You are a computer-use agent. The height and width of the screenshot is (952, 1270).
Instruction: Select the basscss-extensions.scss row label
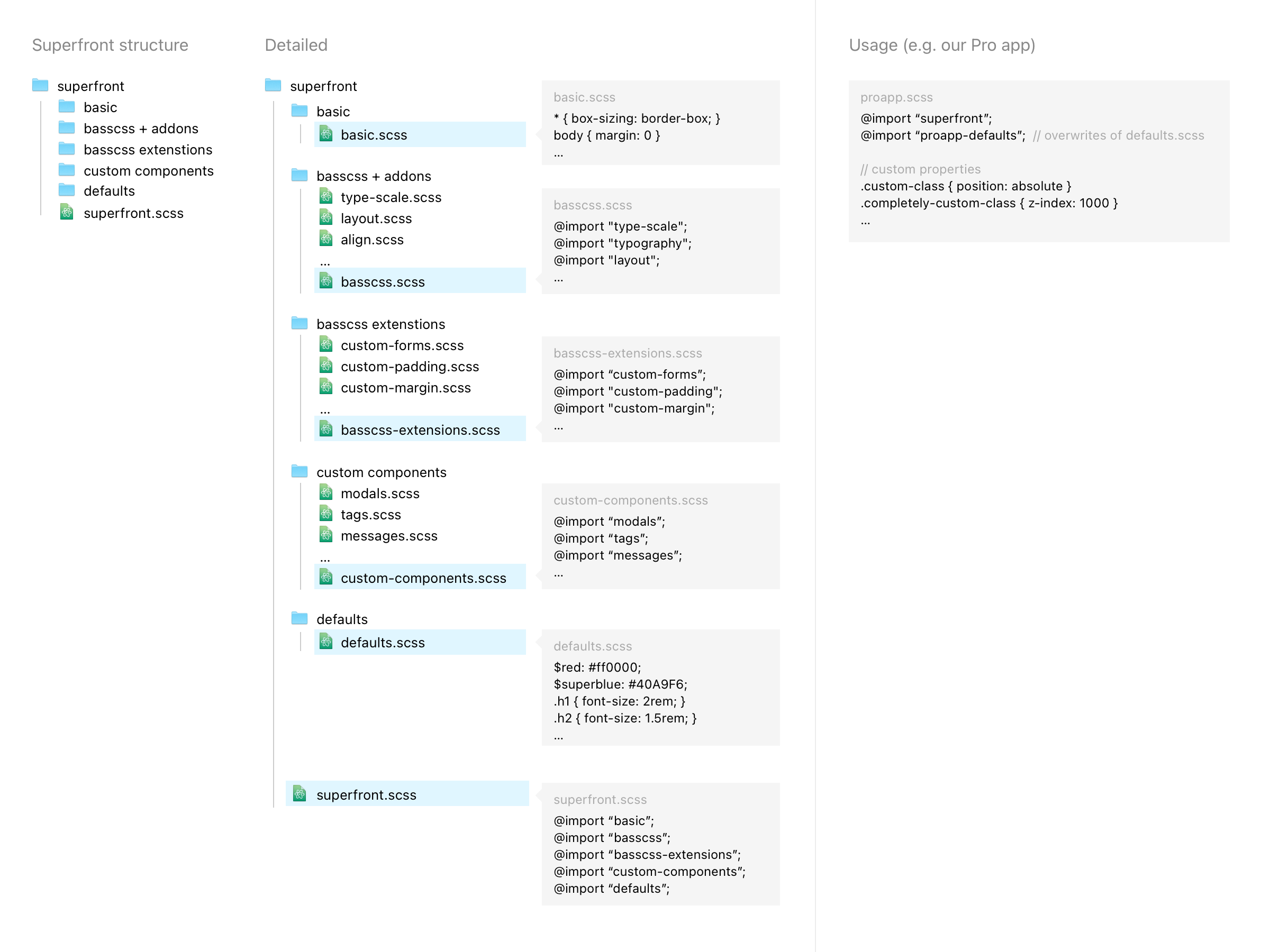click(x=420, y=430)
